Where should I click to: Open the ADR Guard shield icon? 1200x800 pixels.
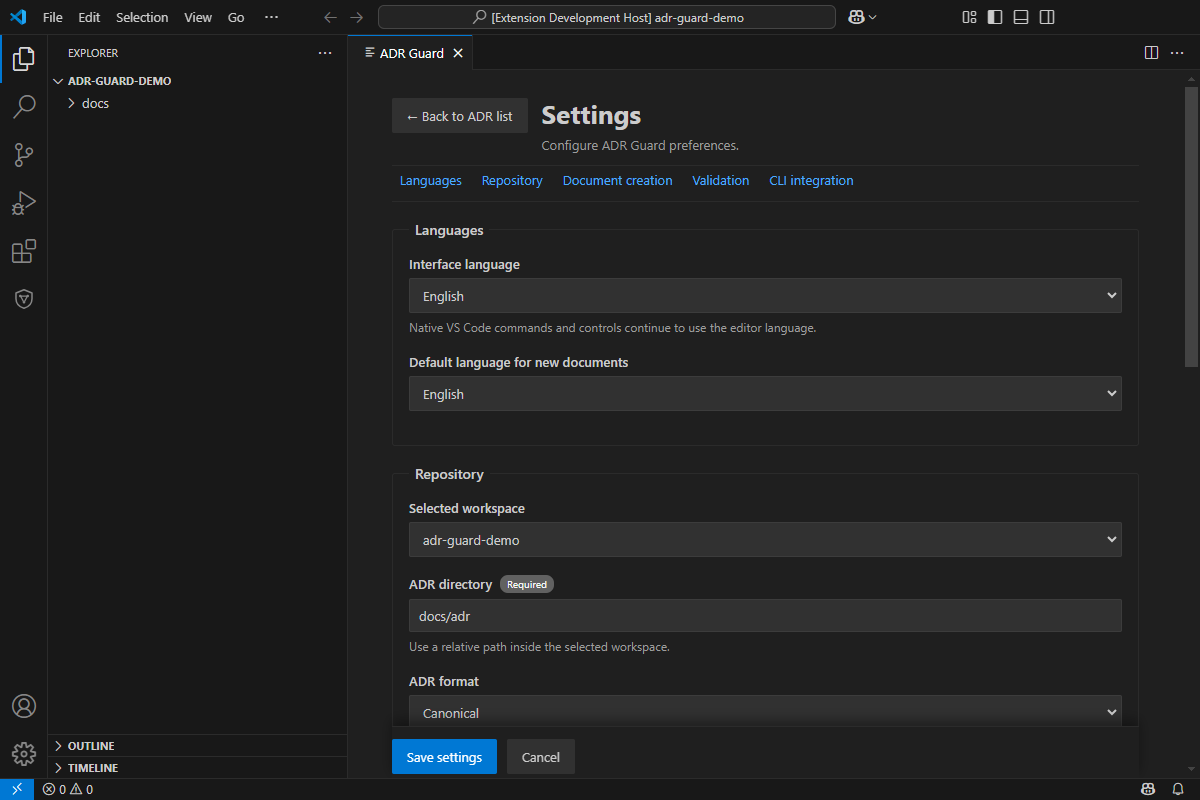pyautogui.click(x=24, y=299)
